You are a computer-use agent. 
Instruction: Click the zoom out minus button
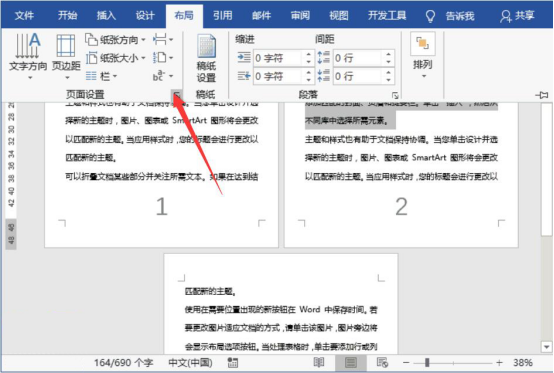[406, 363]
